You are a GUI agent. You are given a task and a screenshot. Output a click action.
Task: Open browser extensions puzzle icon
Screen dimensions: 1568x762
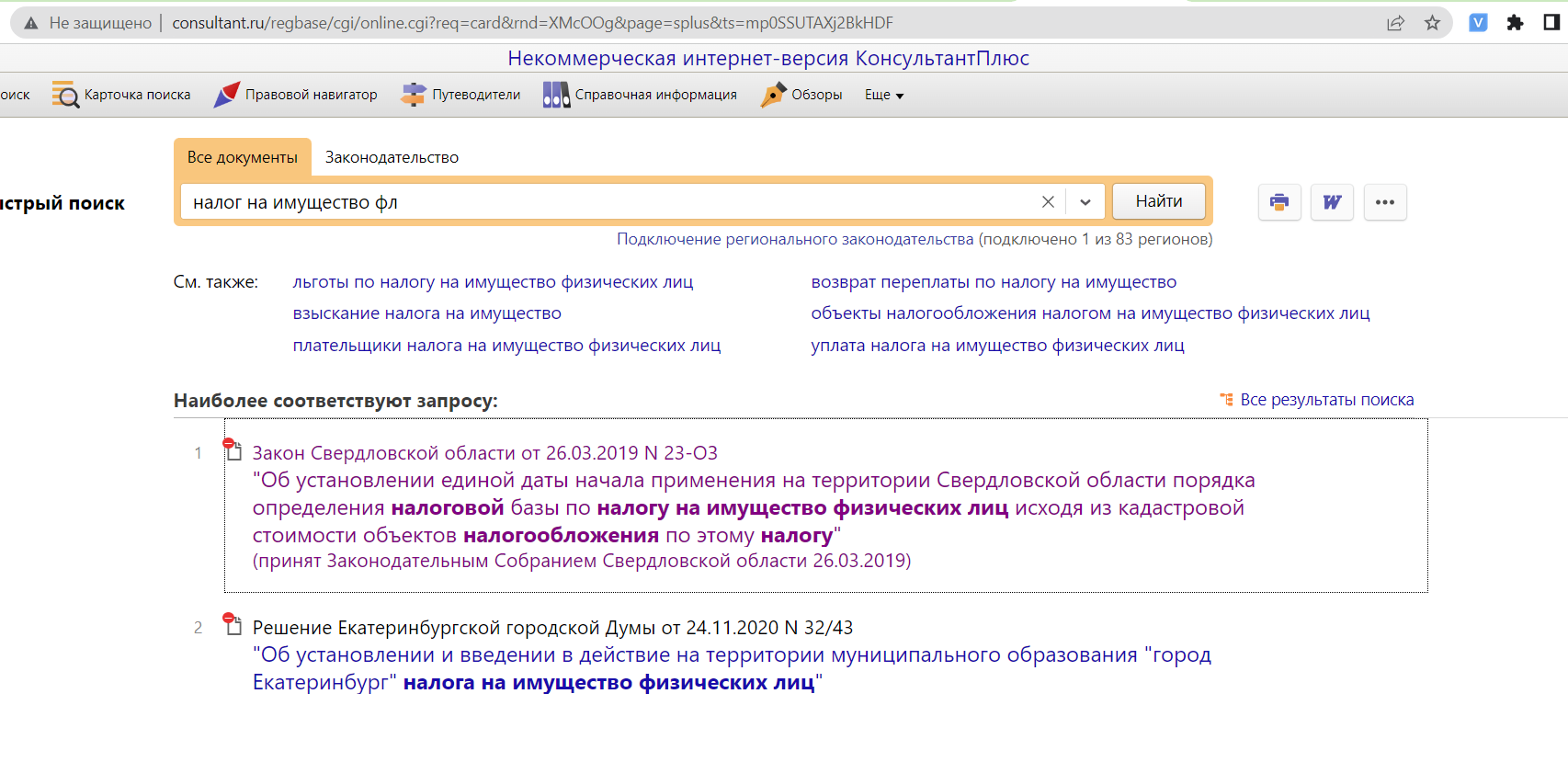[1515, 23]
